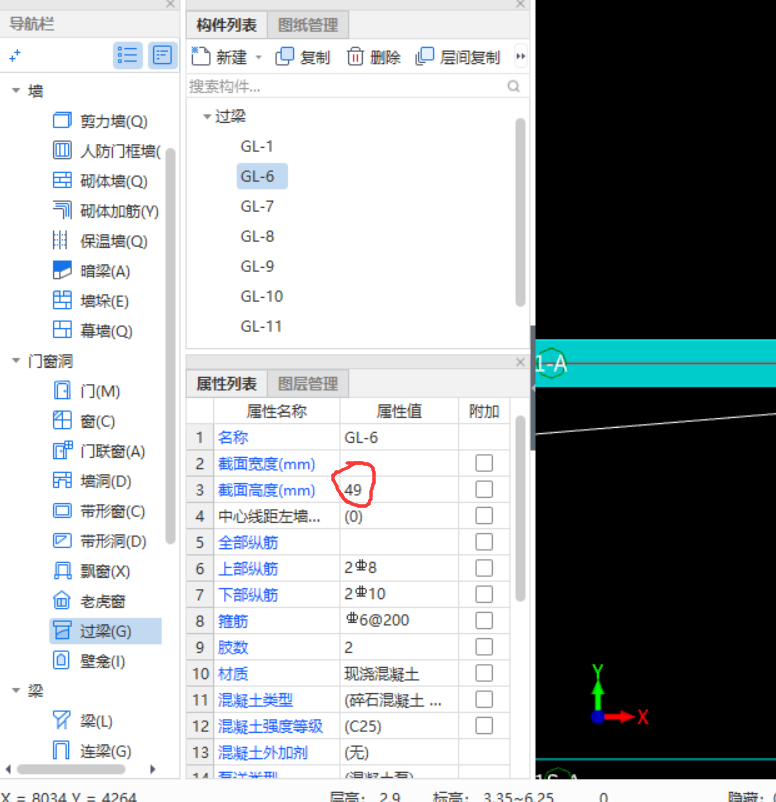Image resolution: width=776 pixels, height=802 pixels.
Task: Enable 附加 checkbox for 中心线距左墙
Action: tap(484, 516)
